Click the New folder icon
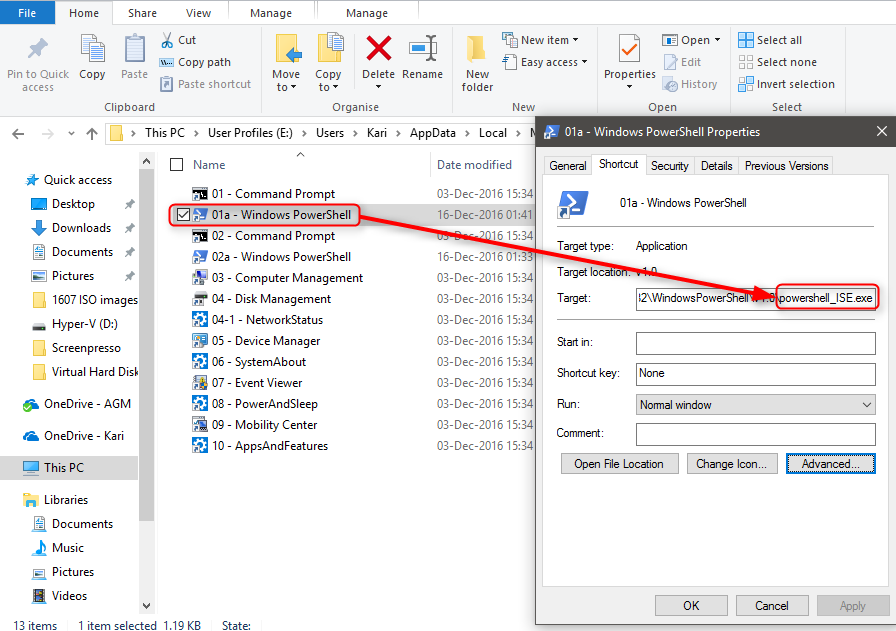The height and width of the screenshot is (631, 896). point(476,49)
